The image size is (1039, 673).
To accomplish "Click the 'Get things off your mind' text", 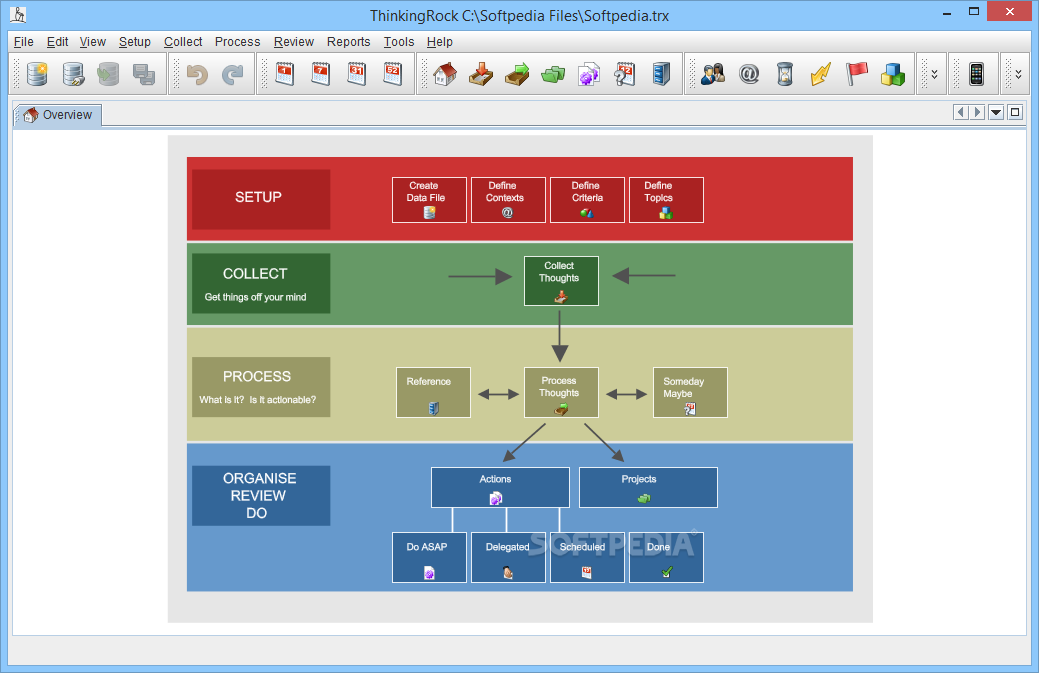I will 255,297.
